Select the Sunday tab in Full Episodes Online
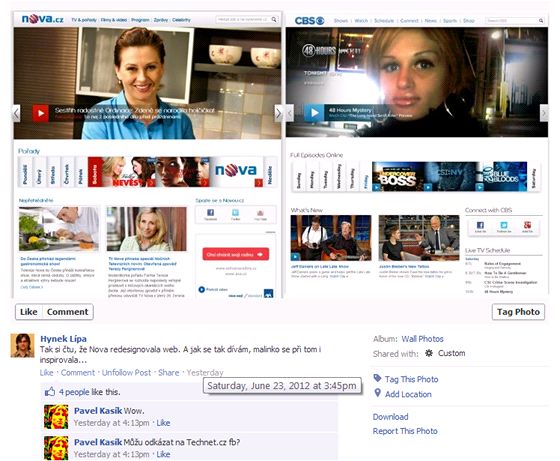The height and width of the screenshot is (461, 560). (x=298, y=176)
